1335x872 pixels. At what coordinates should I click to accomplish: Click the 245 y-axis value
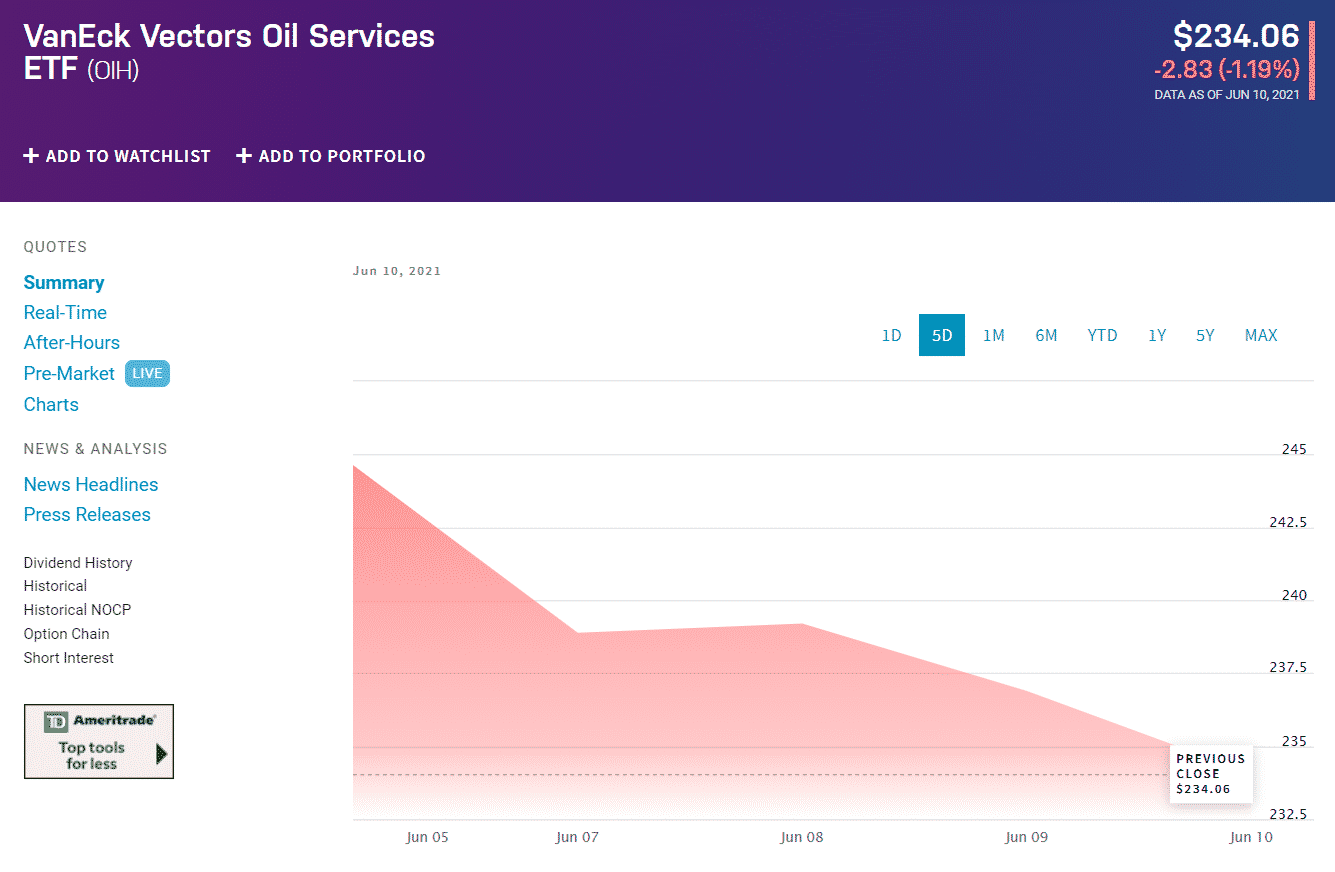[1294, 449]
